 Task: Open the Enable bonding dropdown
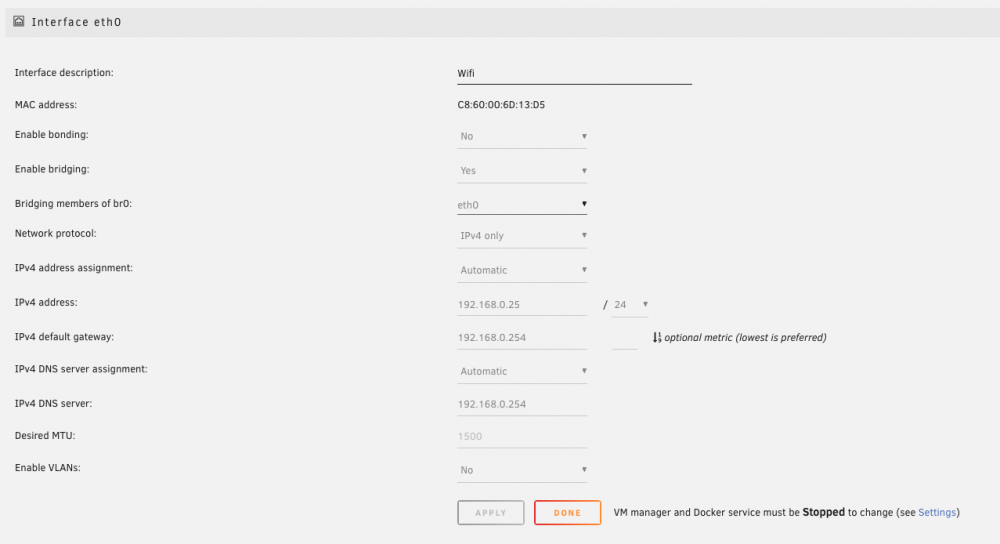click(522, 136)
